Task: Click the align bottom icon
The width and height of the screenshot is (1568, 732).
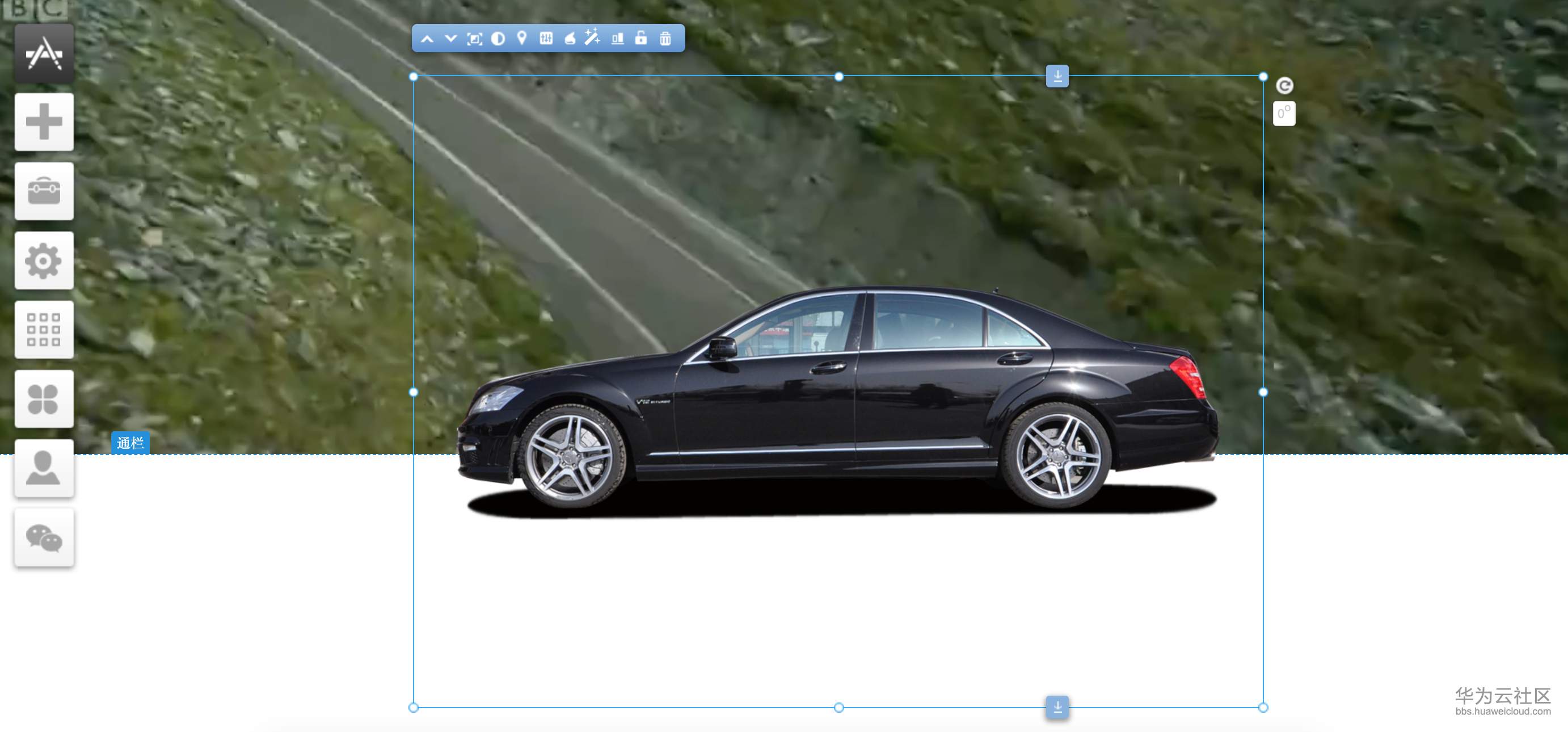Action: [x=617, y=39]
